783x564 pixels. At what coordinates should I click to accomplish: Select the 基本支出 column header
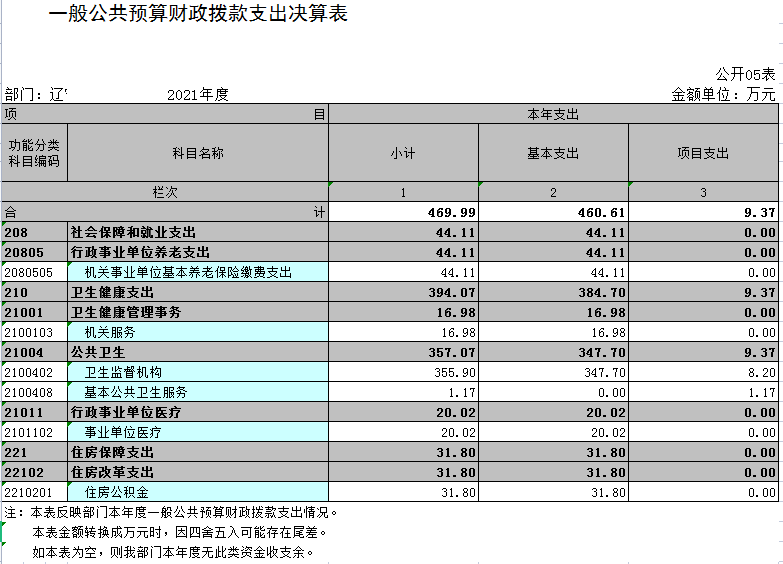tap(553, 153)
